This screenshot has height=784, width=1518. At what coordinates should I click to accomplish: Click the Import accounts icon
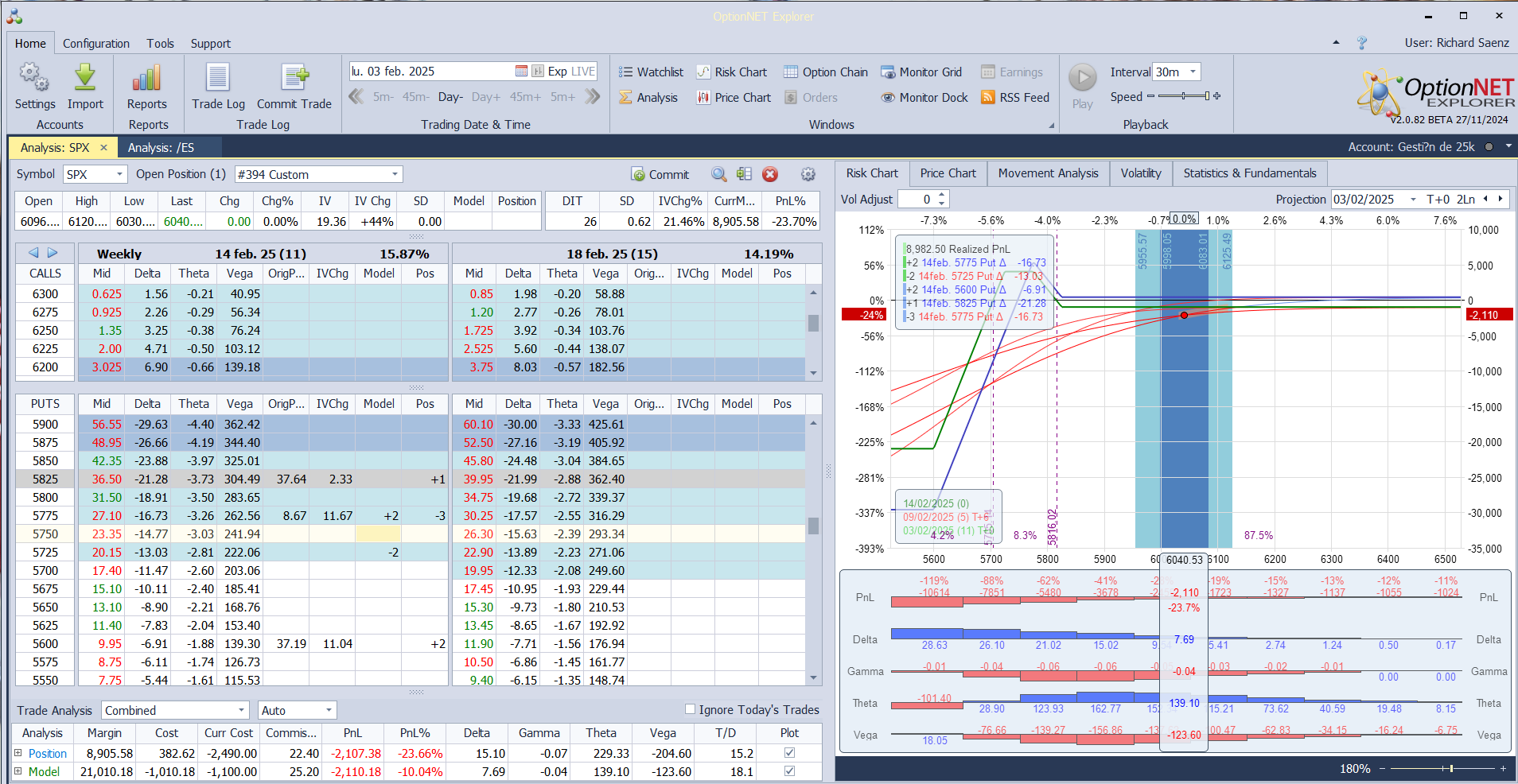point(85,78)
